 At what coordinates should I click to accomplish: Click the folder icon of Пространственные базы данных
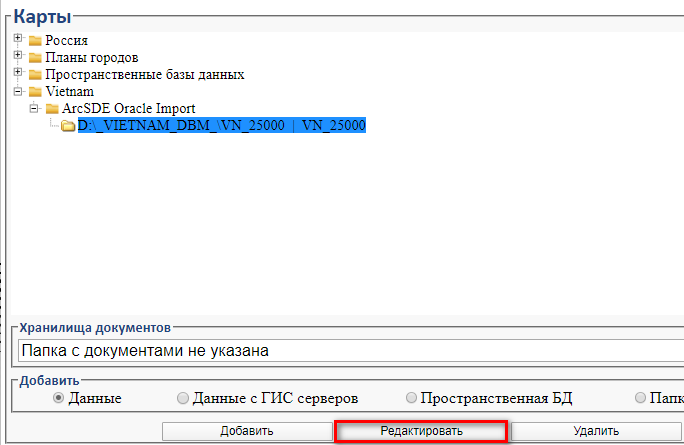36,75
